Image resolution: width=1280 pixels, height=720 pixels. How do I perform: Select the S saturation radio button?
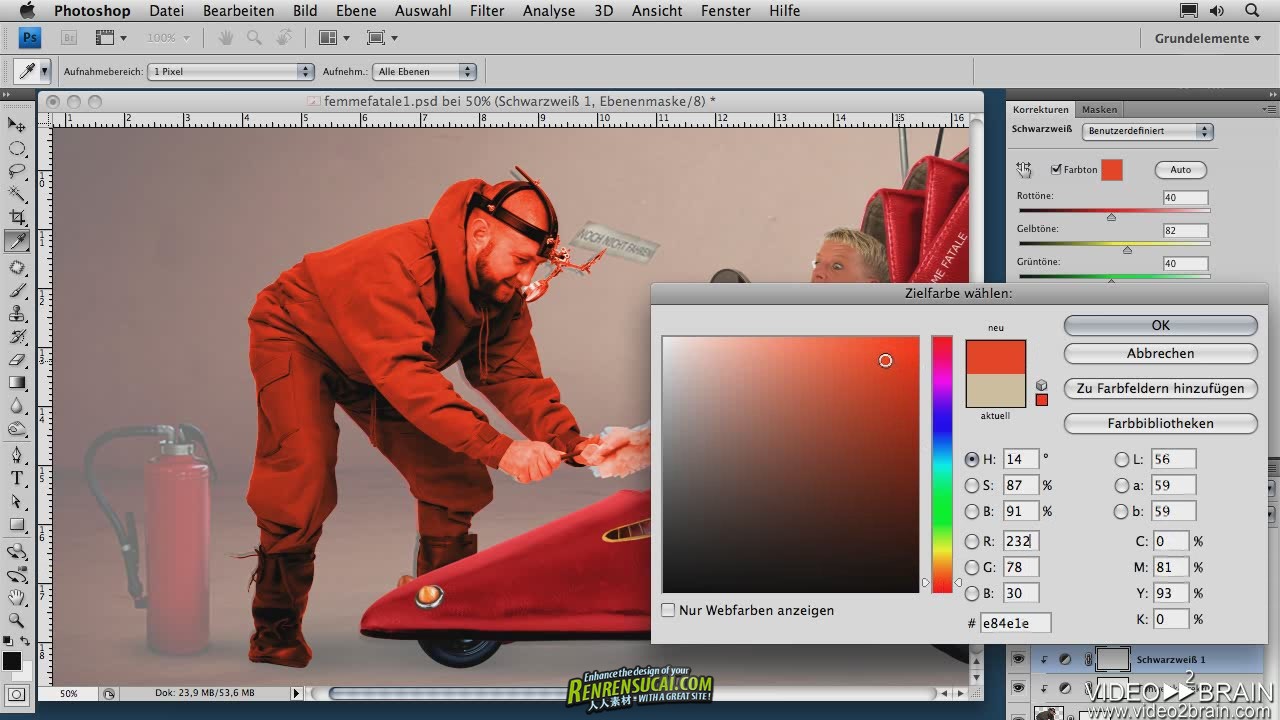[x=972, y=485]
